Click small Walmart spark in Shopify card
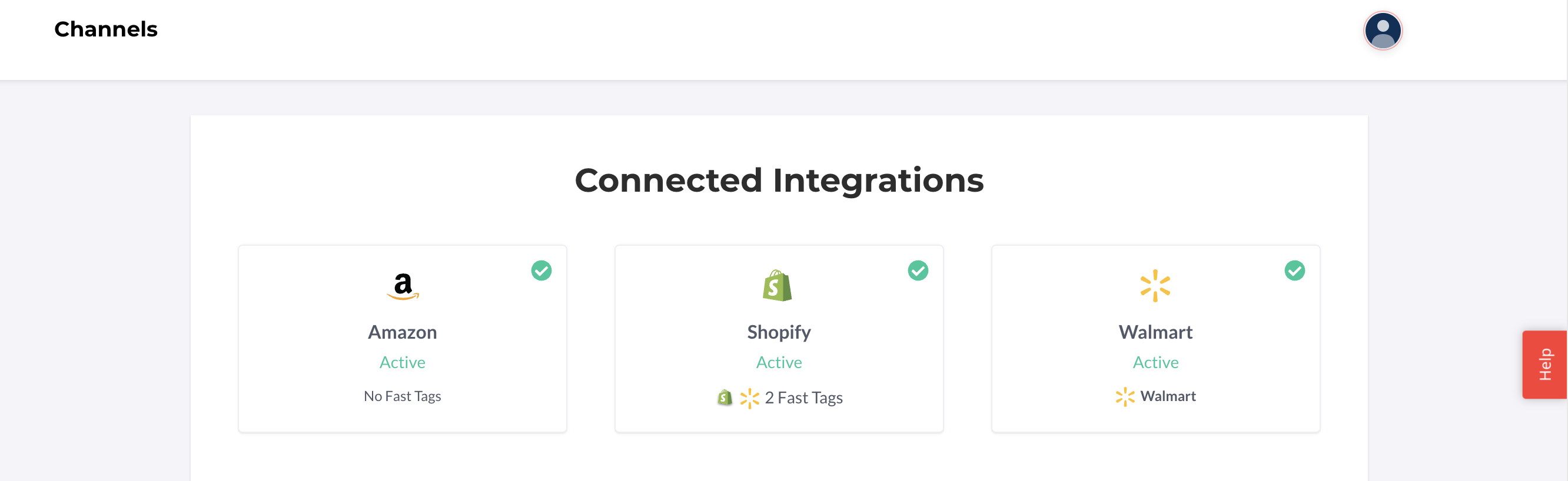 tap(749, 398)
